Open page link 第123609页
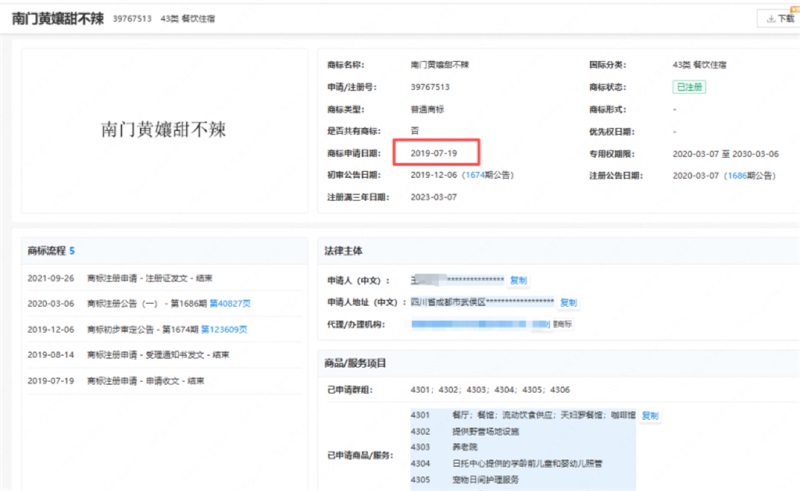 224,329
